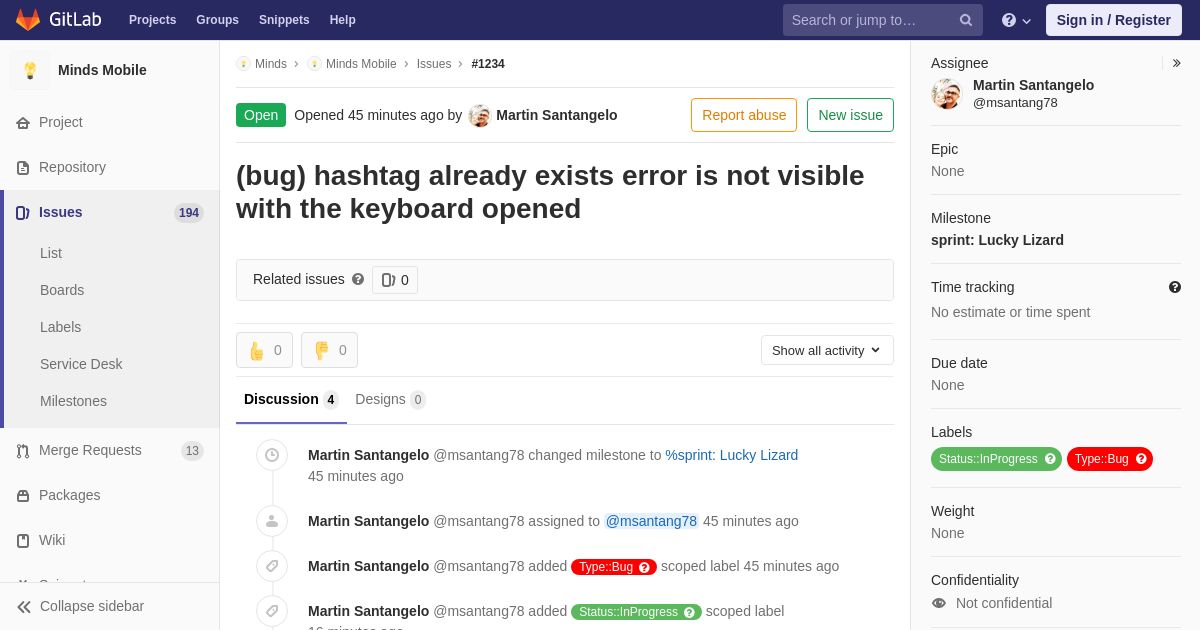Give a thumbs down reaction
The height and width of the screenshot is (630, 1200).
click(329, 350)
